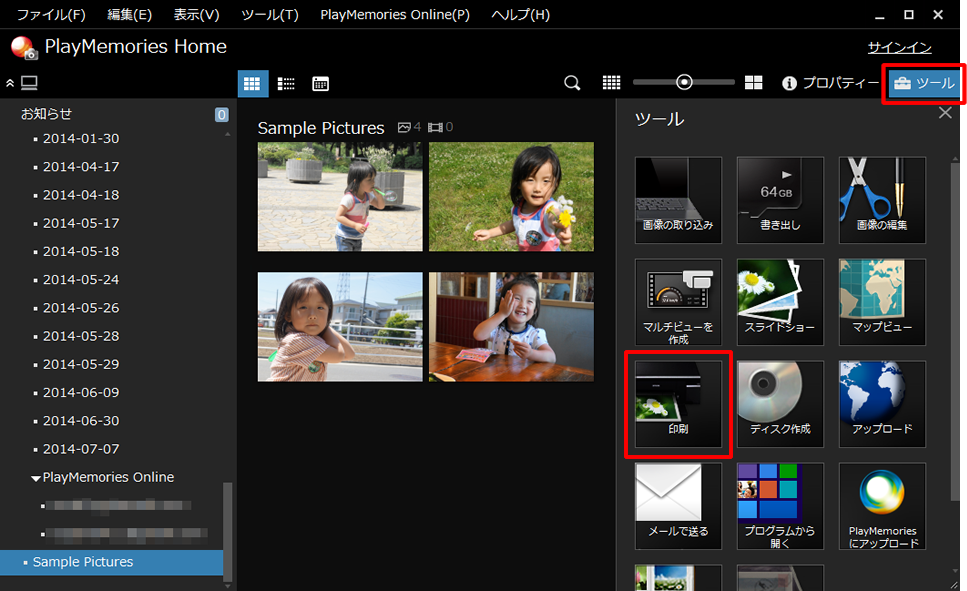
Task: Open 画像の取り込み import tool
Action: (x=678, y=200)
